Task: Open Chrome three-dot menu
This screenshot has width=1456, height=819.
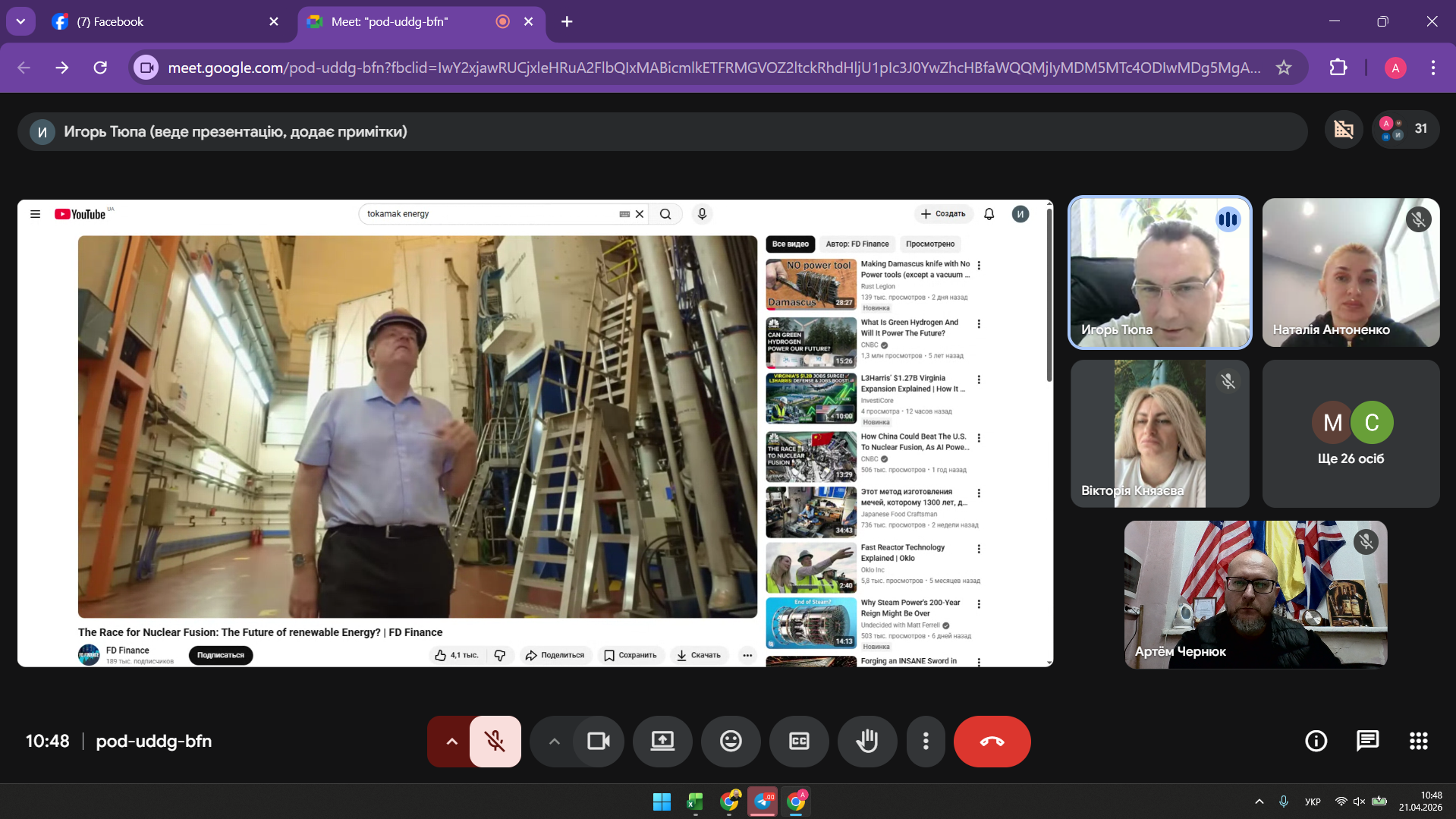Action: coord(1433,68)
